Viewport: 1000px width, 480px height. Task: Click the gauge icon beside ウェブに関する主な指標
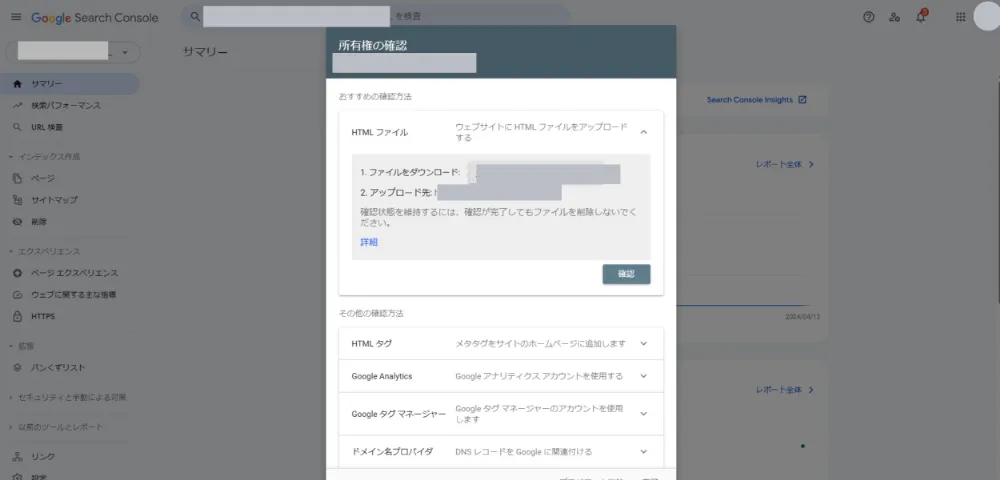[x=18, y=295]
